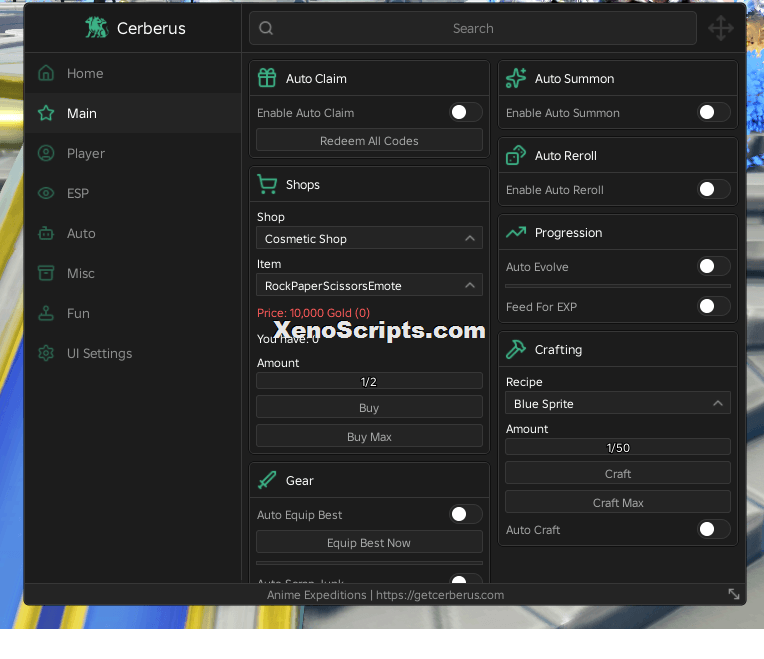
Task: Click the Gear sword icon
Action: pyautogui.click(x=267, y=480)
